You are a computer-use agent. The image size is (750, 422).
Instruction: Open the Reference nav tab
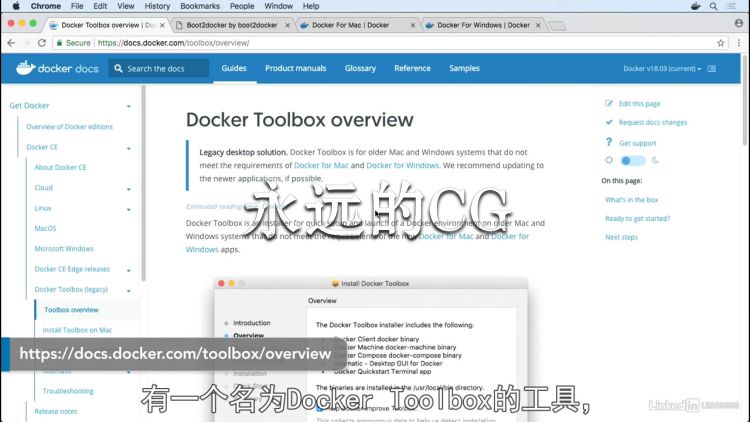(x=412, y=68)
